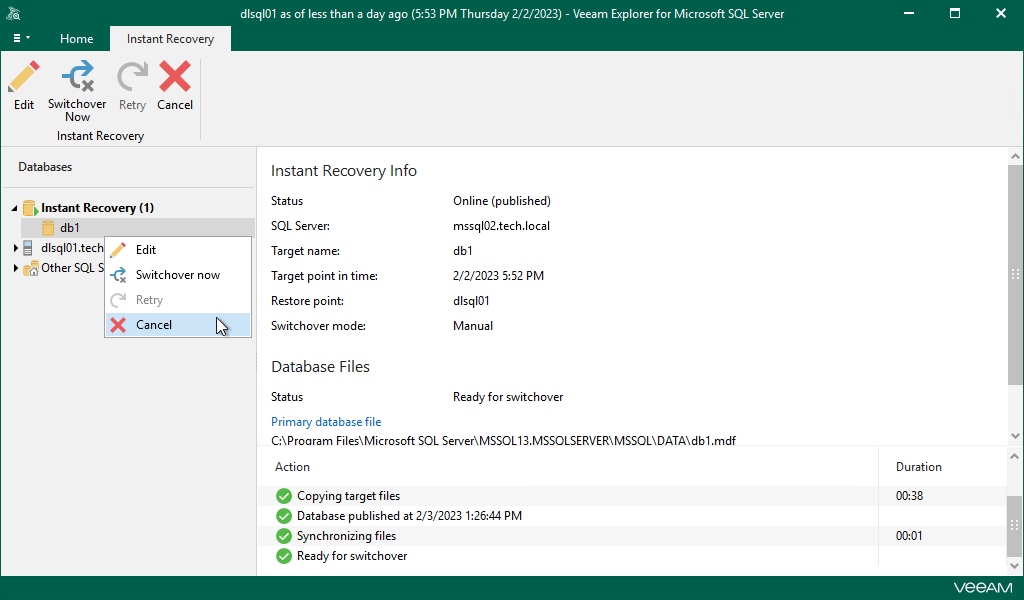Click the Database published success checkmark
This screenshot has width=1024, height=600.
pos(283,516)
